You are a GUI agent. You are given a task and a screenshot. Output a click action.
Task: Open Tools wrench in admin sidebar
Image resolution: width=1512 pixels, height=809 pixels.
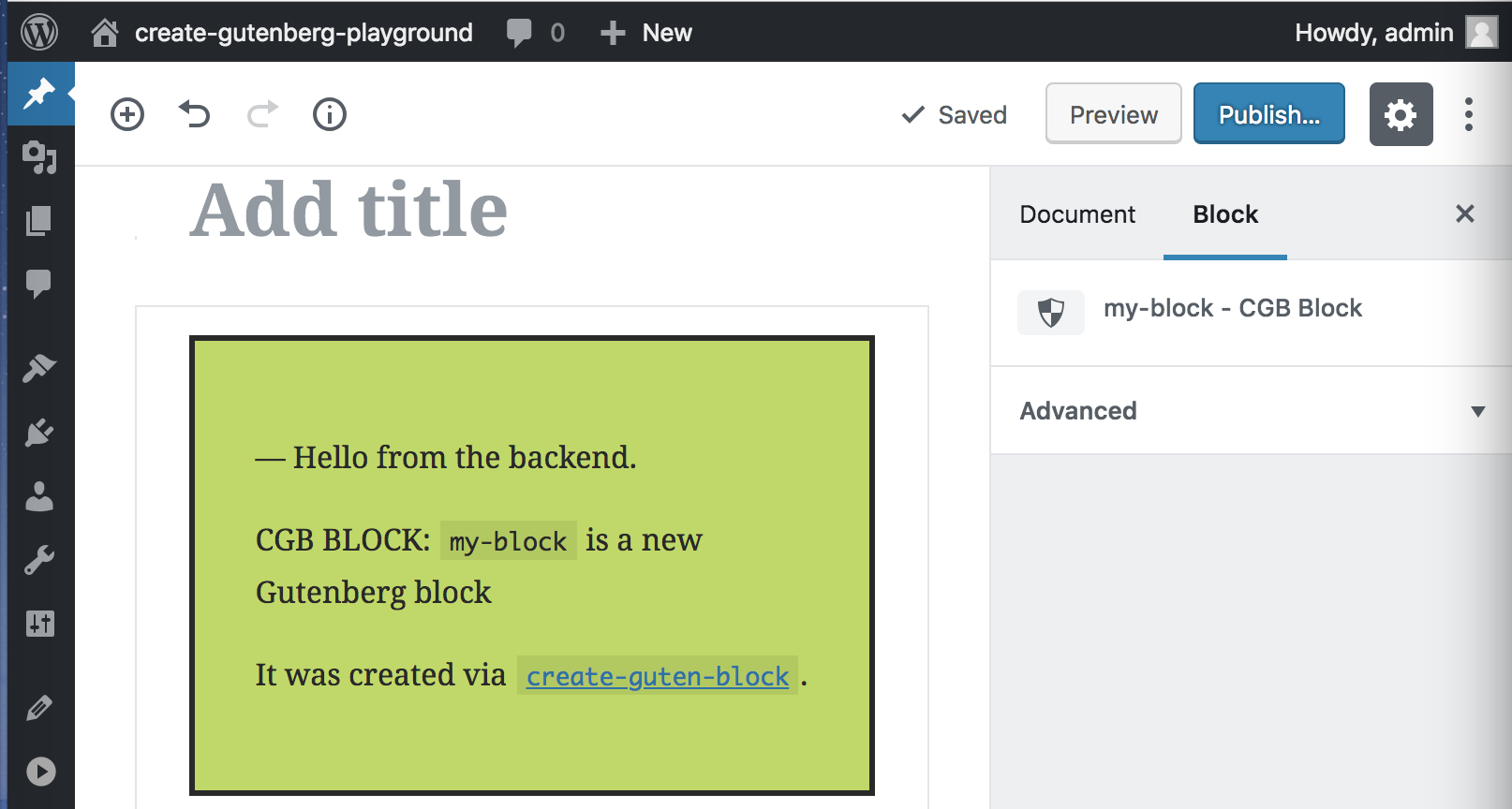point(39,560)
